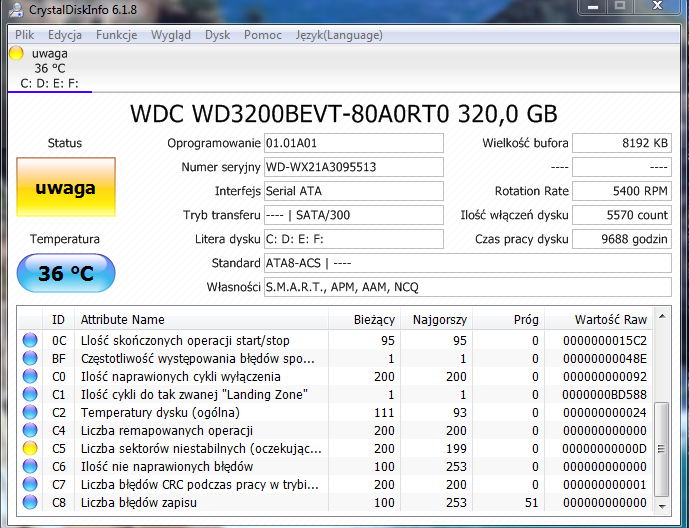Click the Litera dysku field
The width and height of the screenshot is (689, 528).
354,239
